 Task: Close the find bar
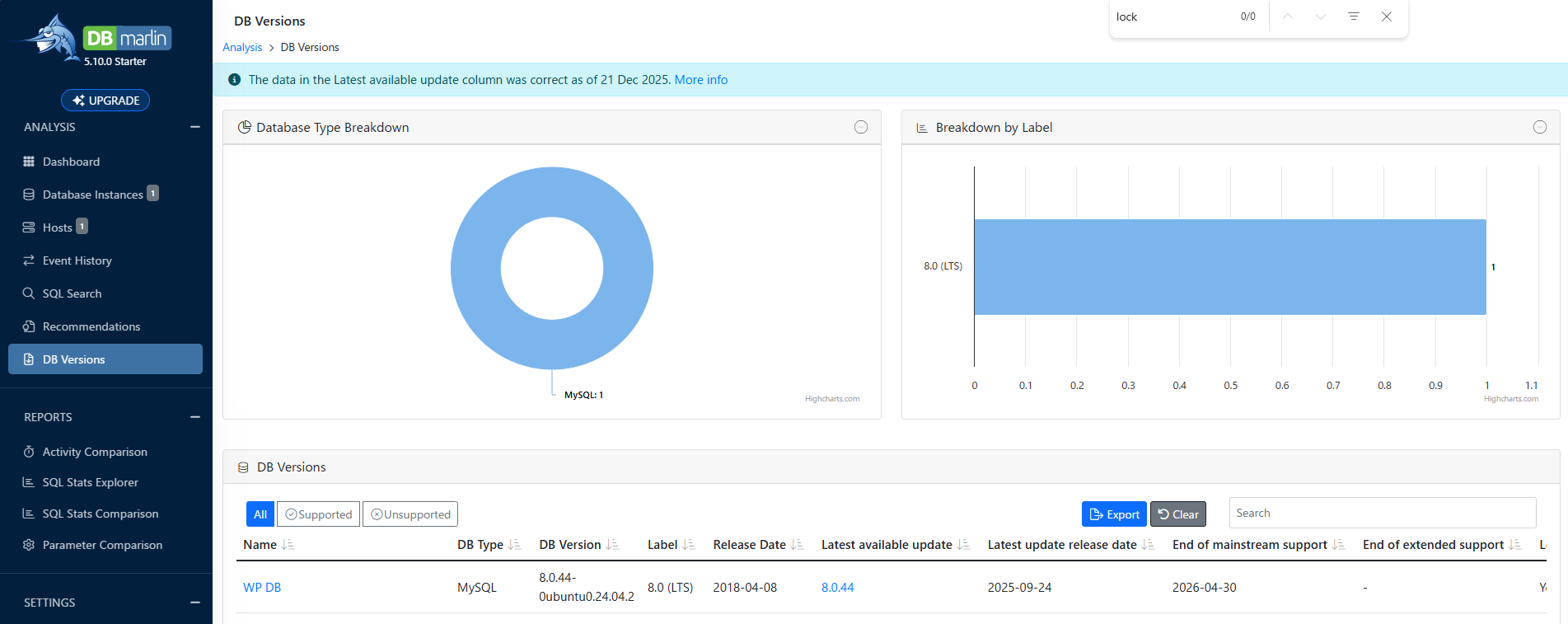click(x=1387, y=16)
